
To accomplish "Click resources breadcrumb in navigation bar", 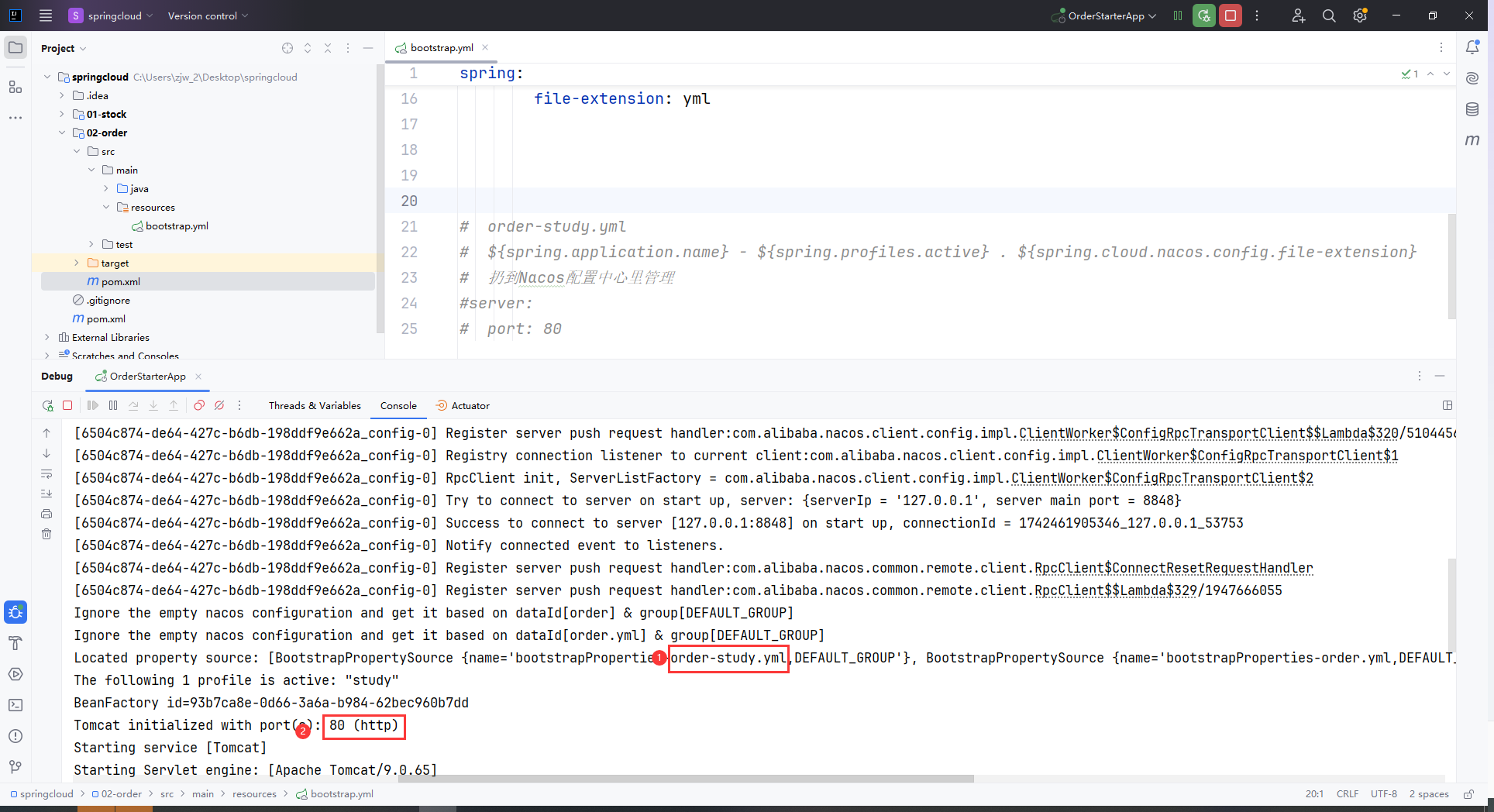I will click(254, 793).
